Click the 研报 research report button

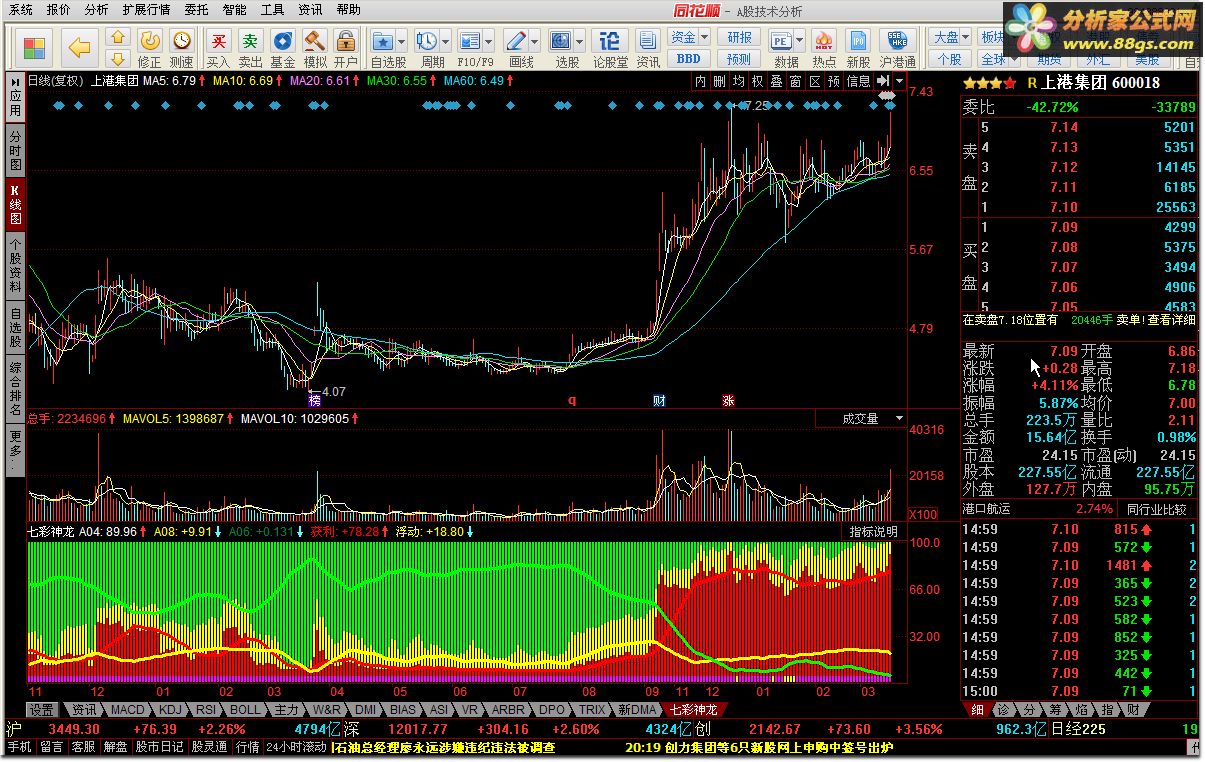(739, 38)
